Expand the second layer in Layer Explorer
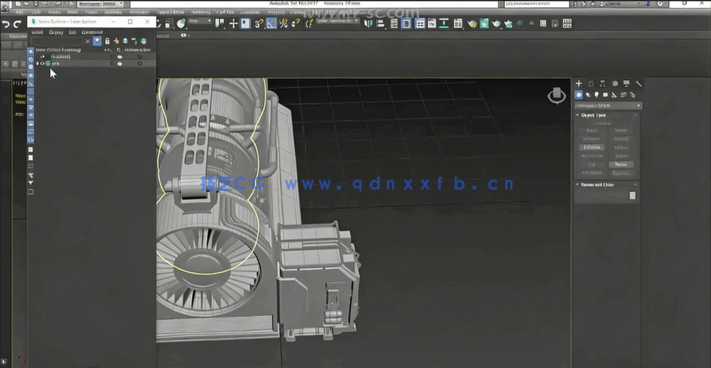Image resolution: width=711 pixels, height=368 pixels. coord(37,64)
